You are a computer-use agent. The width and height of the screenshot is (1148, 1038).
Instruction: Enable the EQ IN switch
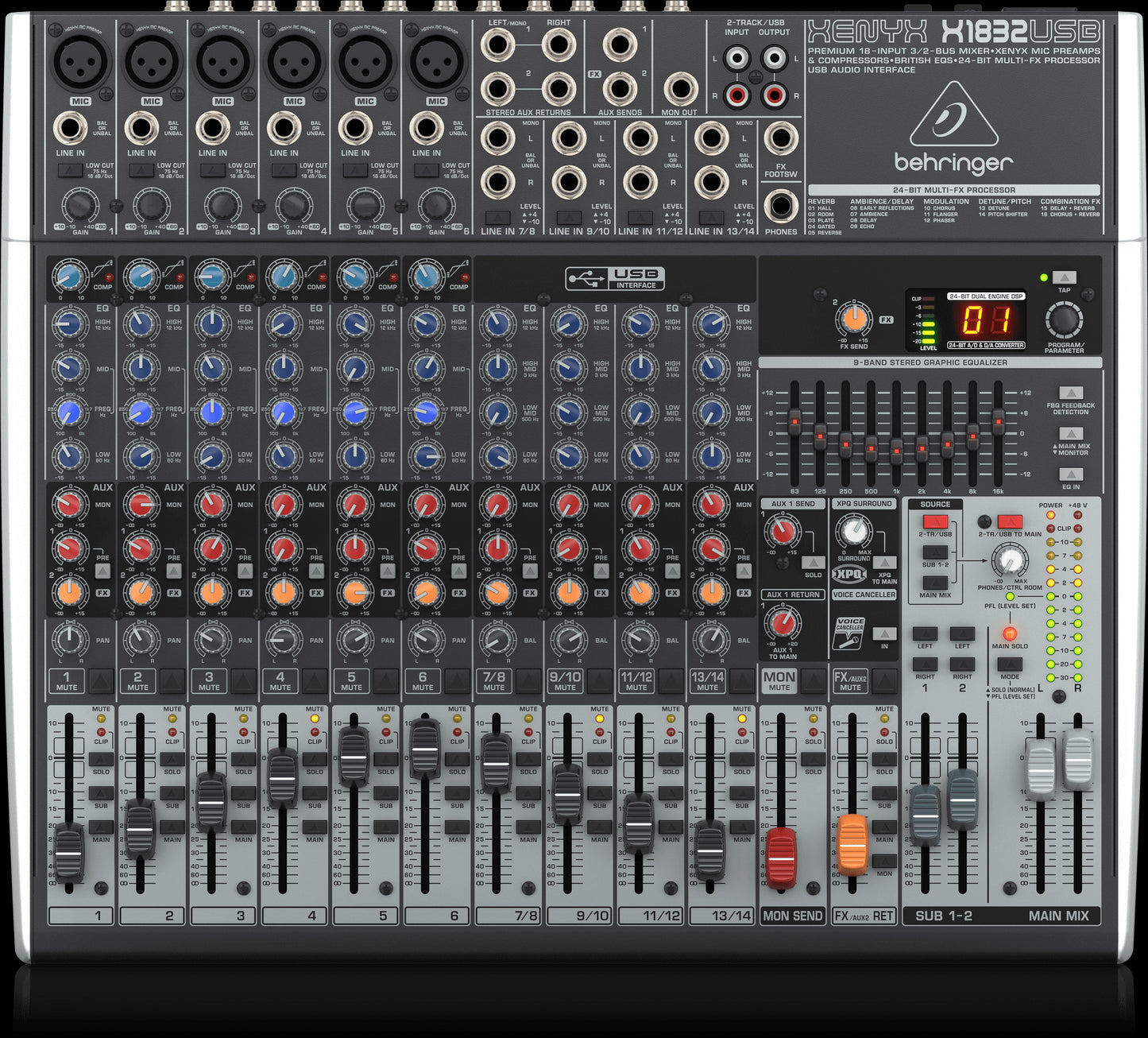(x=1071, y=474)
